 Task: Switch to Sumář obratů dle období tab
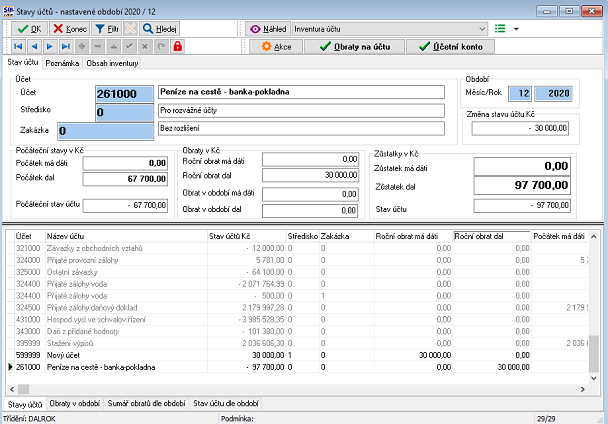pos(147,403)
